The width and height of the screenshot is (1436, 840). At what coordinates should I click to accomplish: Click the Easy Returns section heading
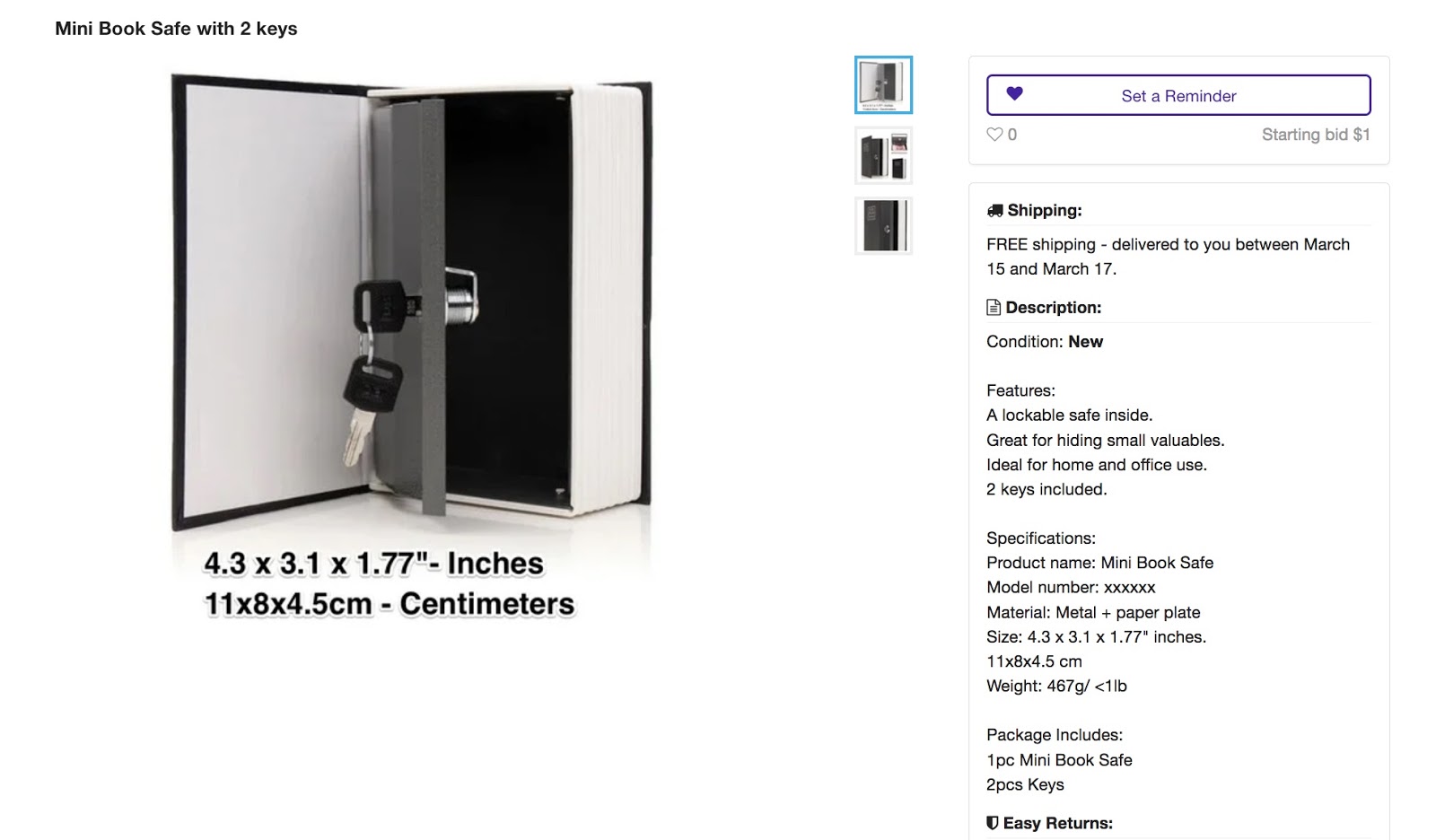tap(1057, 823)
